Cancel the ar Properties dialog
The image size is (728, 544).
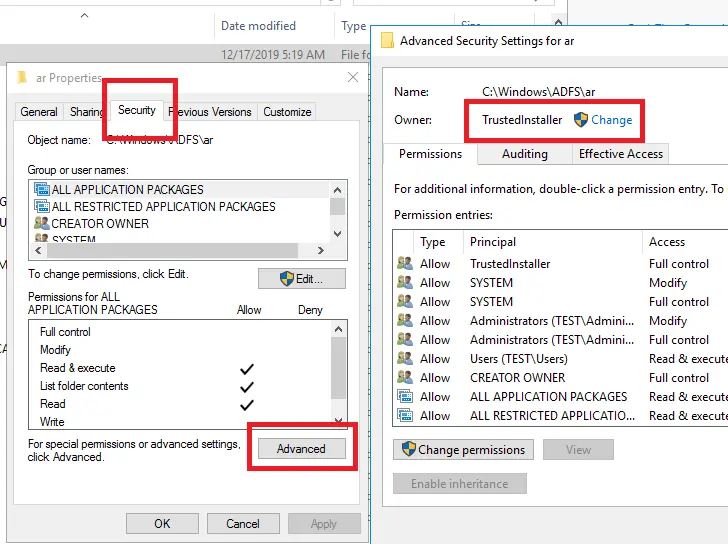pos(243,524)
